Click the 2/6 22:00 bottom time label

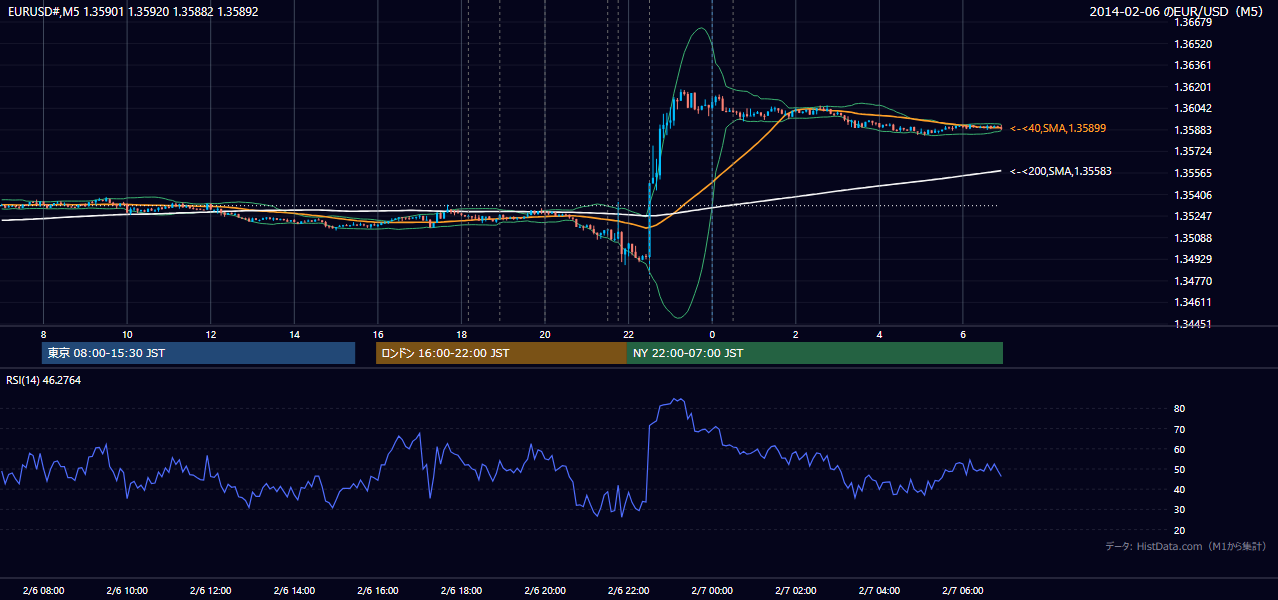[629, 590]
